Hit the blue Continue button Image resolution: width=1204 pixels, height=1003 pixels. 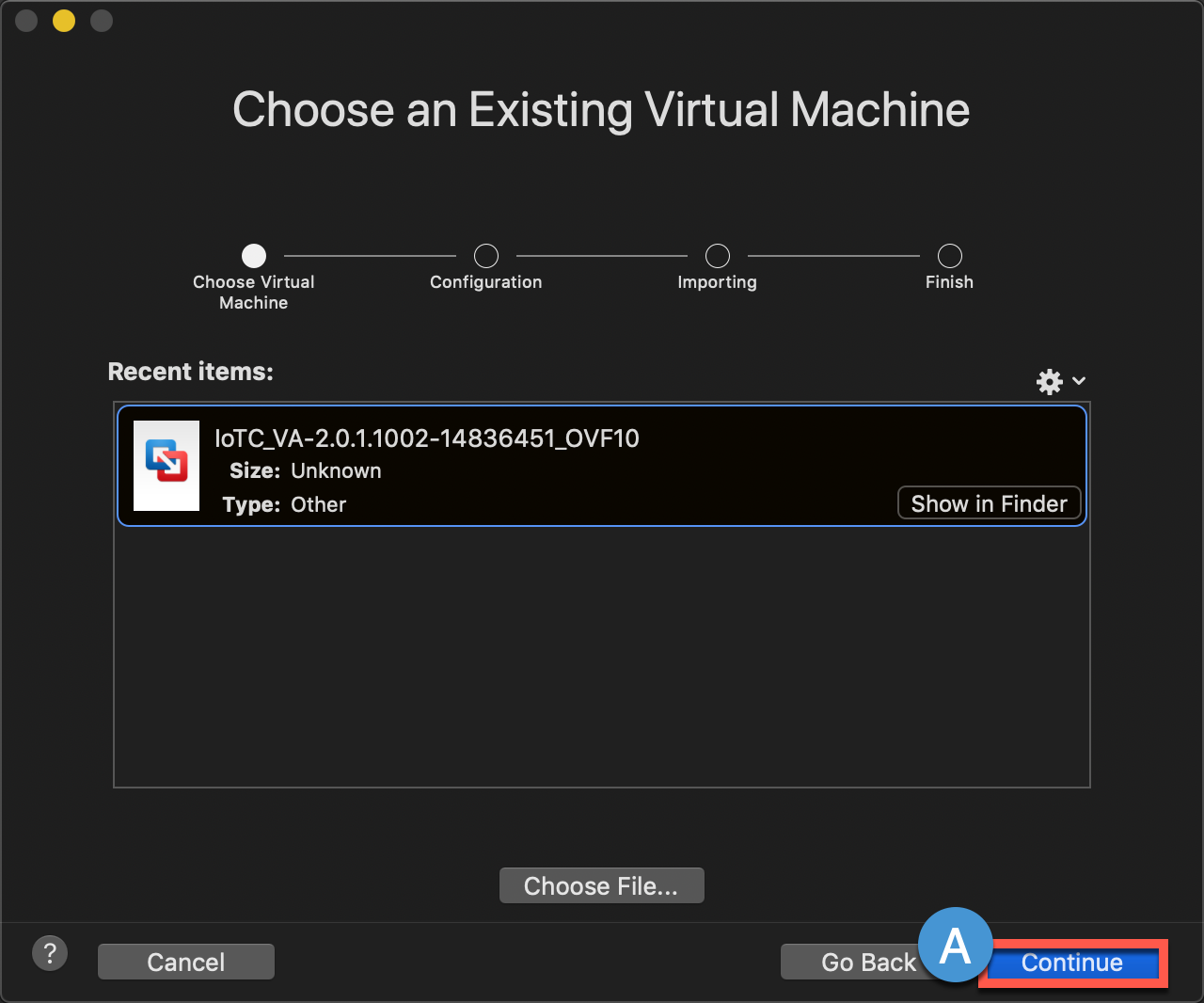[x=1071, y=963]
